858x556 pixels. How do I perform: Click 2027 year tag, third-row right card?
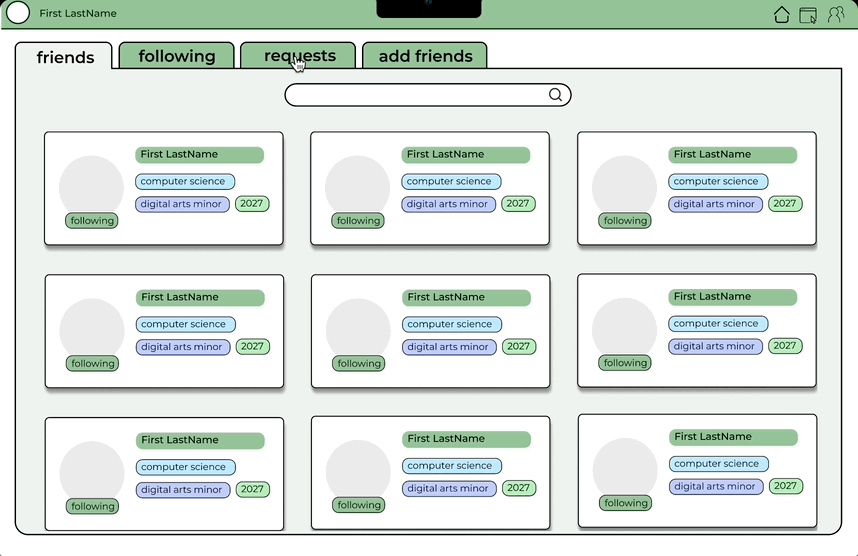click(x=785, y=486)
